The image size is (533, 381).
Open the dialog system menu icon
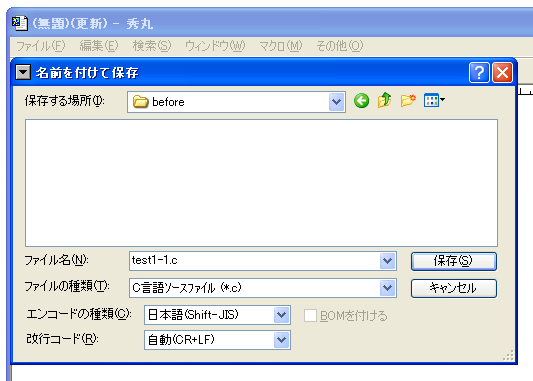pos(23,72)
